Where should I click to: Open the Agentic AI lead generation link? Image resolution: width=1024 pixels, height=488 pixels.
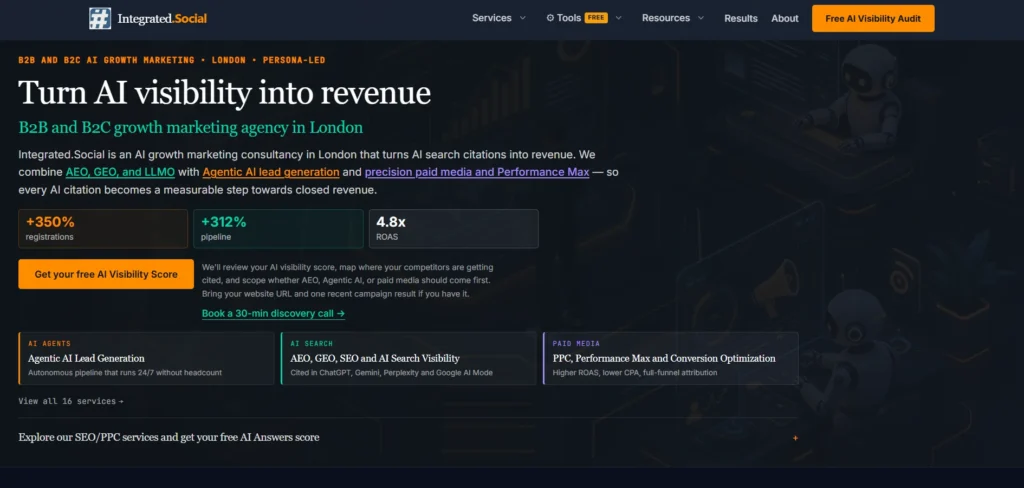coord(271,172)
